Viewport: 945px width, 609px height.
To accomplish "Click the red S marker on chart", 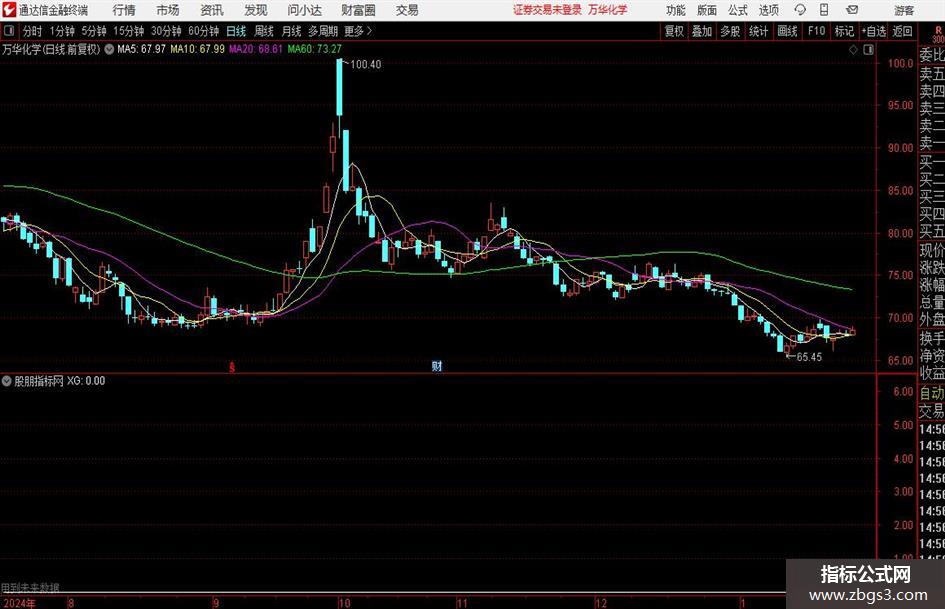I will click(232, 367).
